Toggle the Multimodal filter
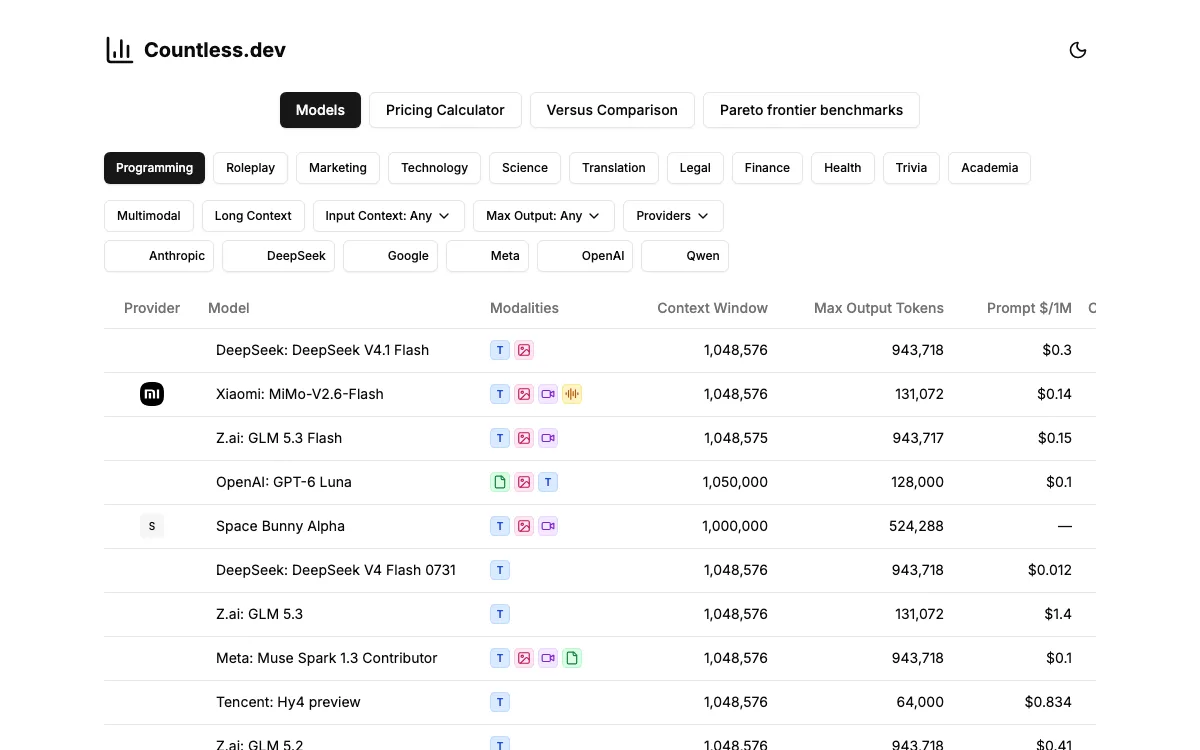This screenshot has height=750, width=1200. coord(149,216)
